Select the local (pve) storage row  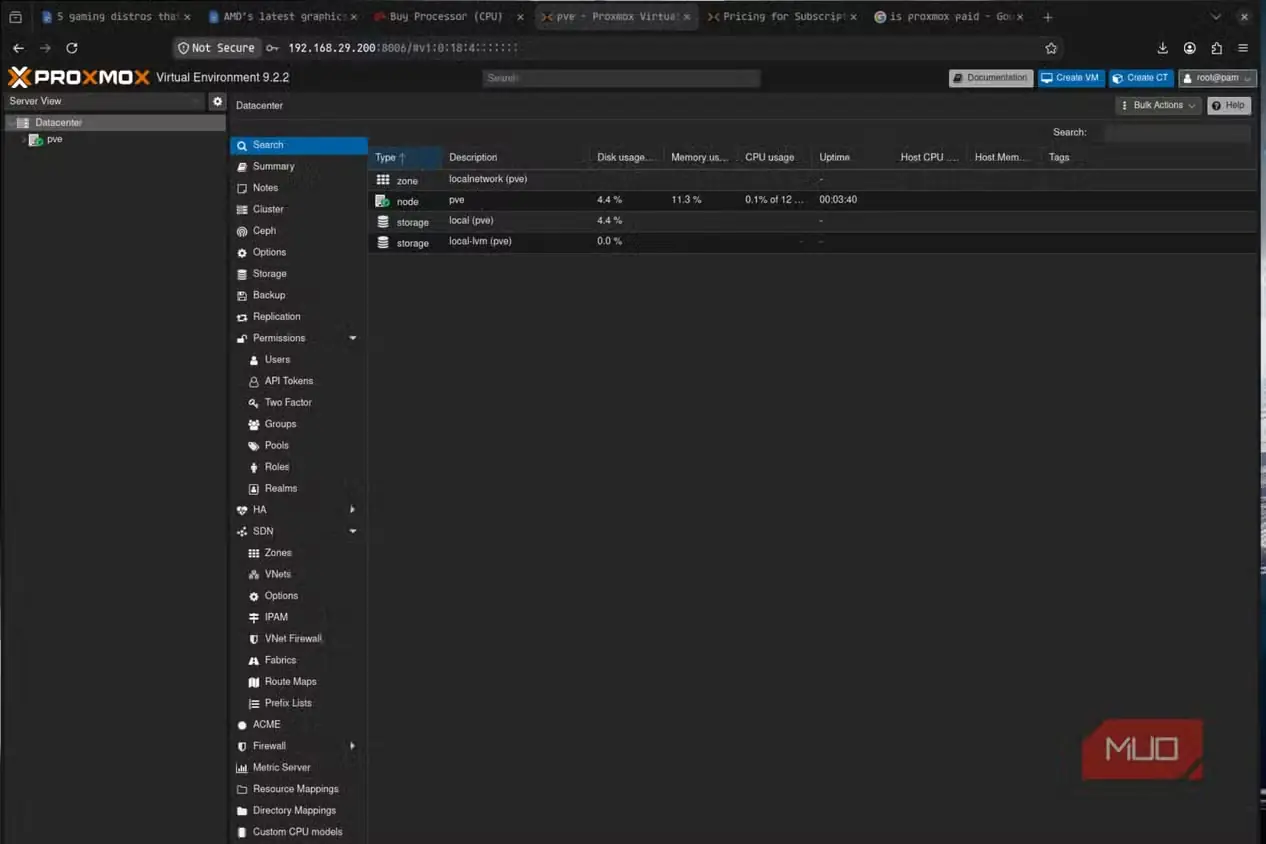click(x=813, y=221)
